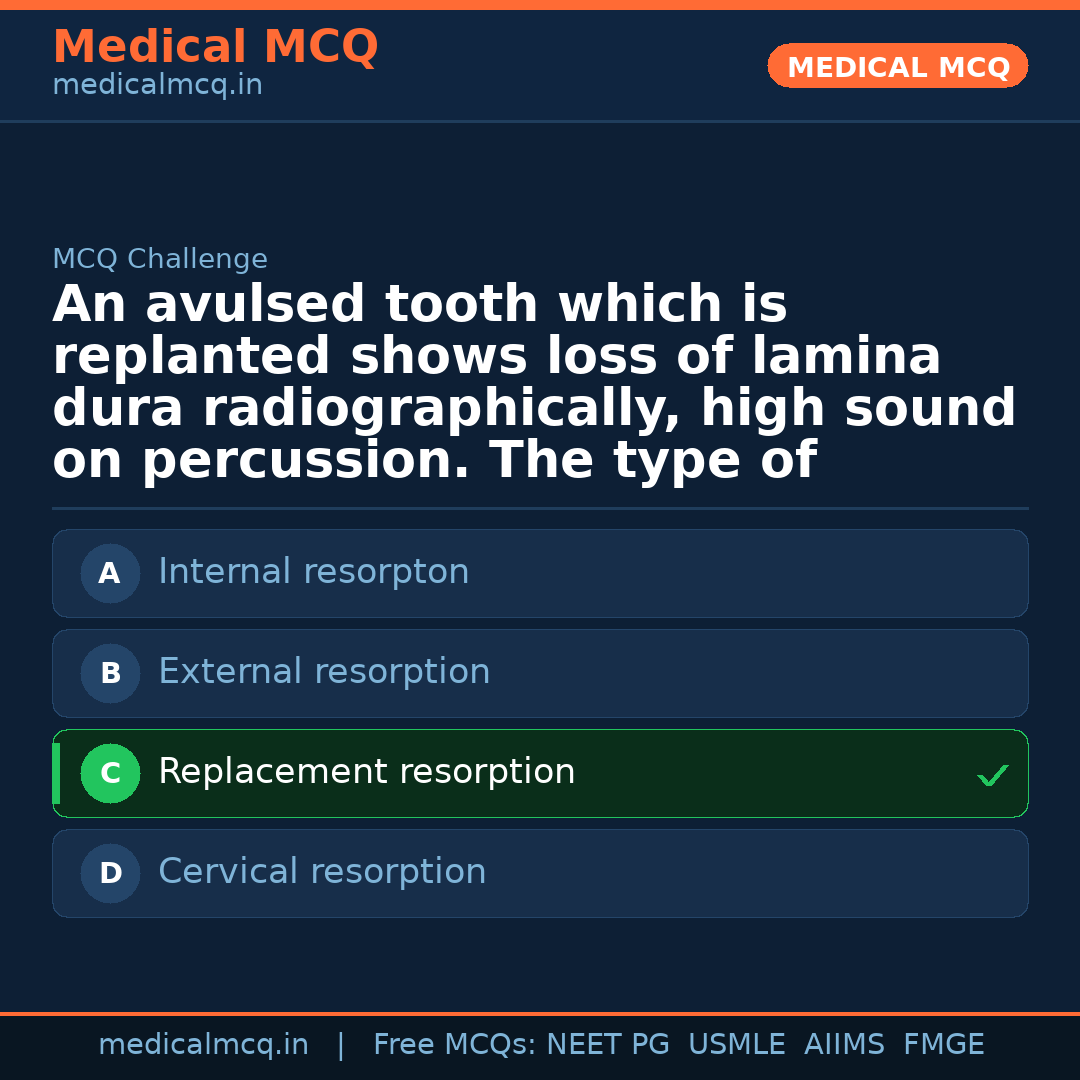Click the 'MCQ Challenge' label
This screenshot has height=1080, width=1080.
[160, 260]
